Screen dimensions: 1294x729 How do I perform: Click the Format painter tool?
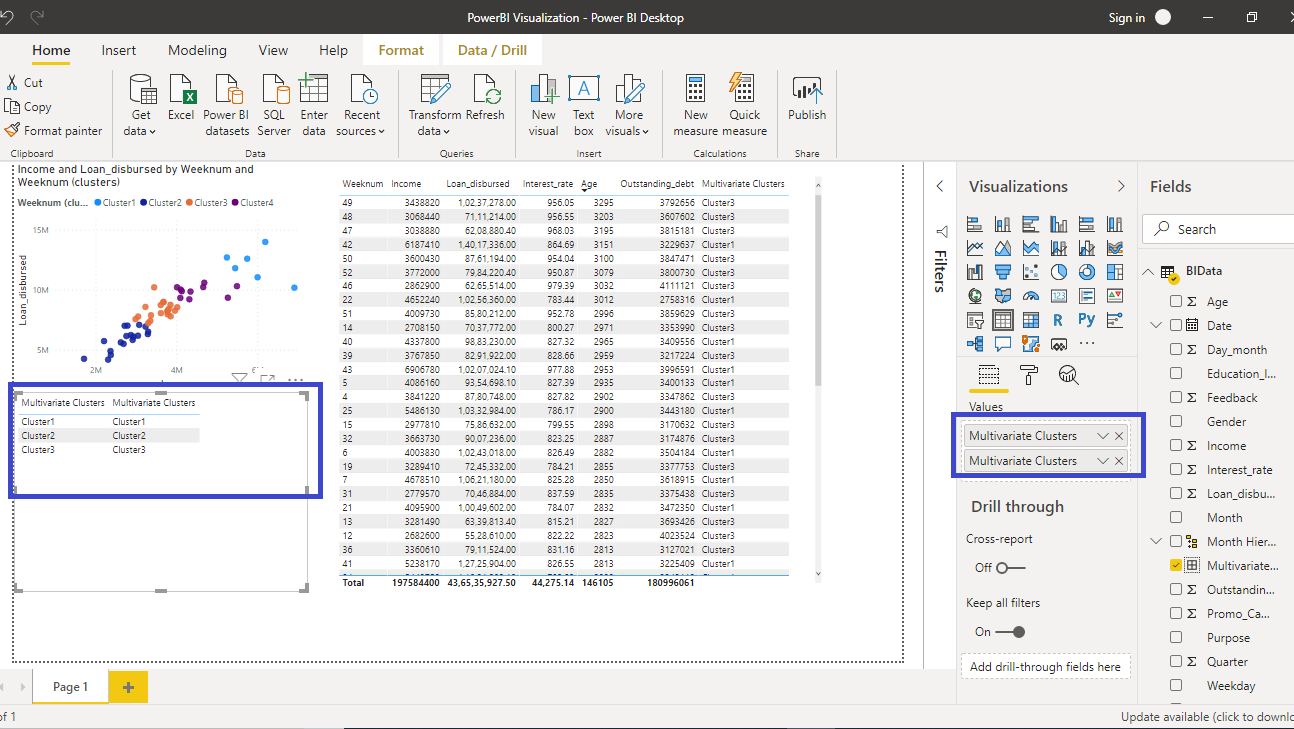click(53, 130)
